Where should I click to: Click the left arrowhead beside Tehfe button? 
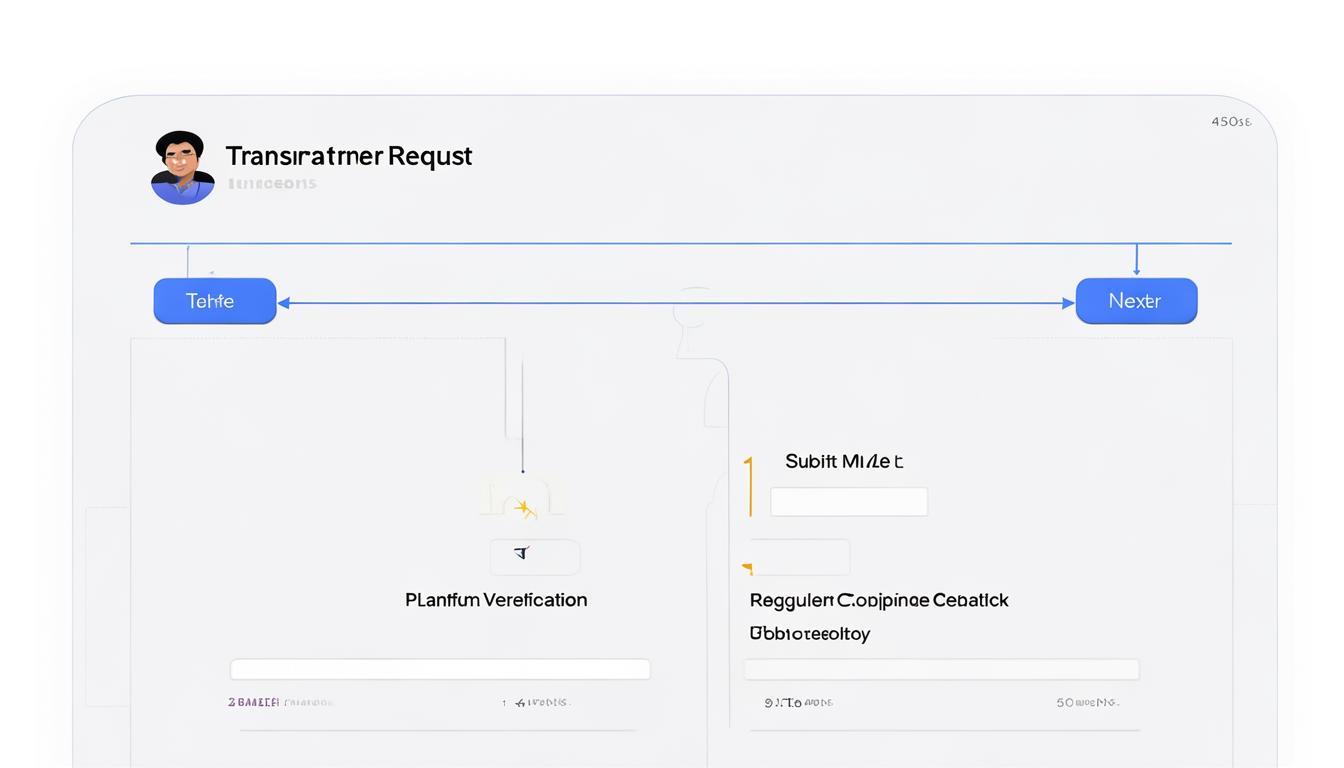coord(284,303)
